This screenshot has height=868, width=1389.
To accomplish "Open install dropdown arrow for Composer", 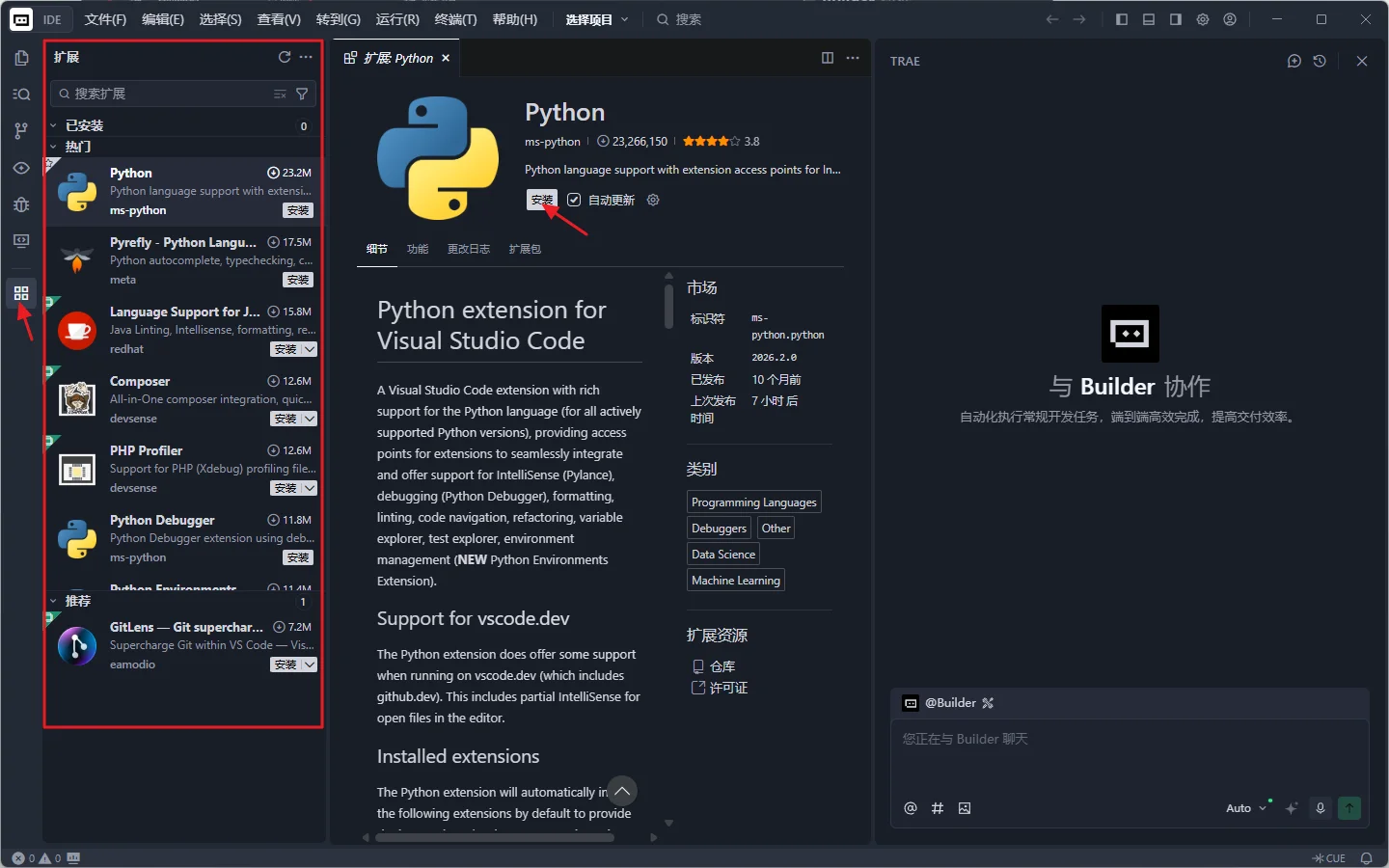I will pyautogui.click(x=309, y=419).
